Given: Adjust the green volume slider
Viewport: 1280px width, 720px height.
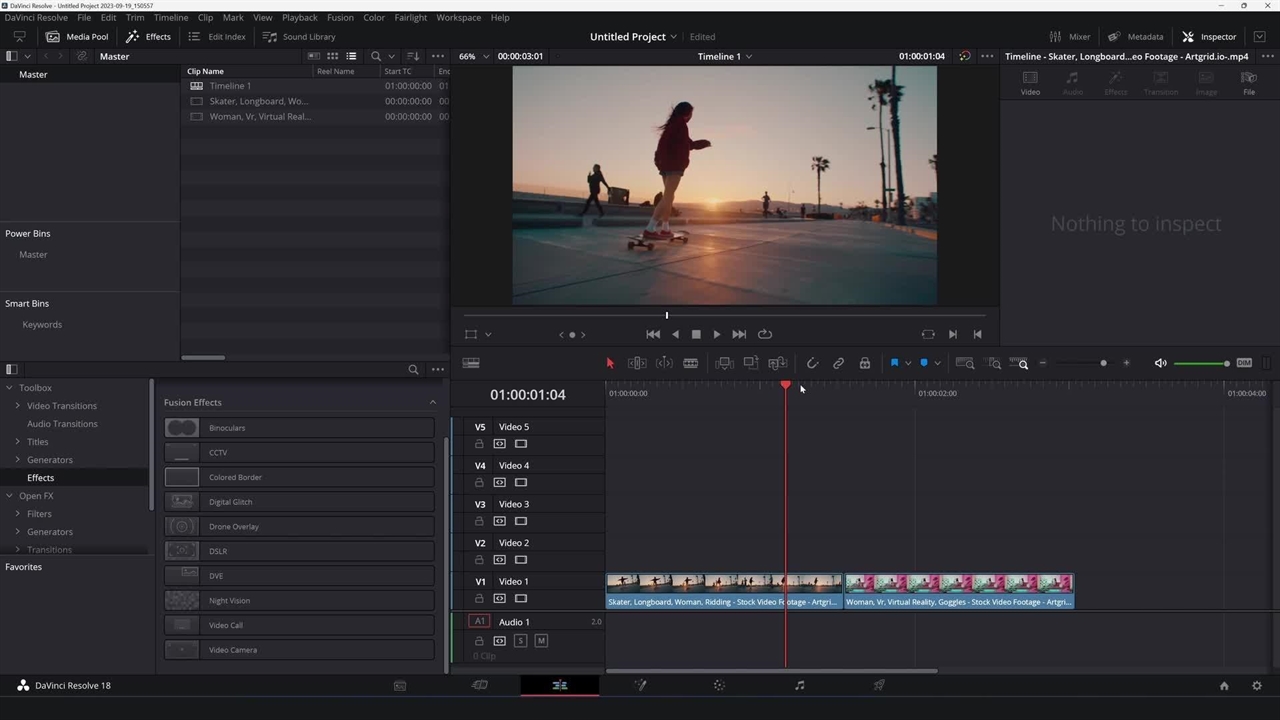Looking at the screenshot, I should tap(1200, 363).
